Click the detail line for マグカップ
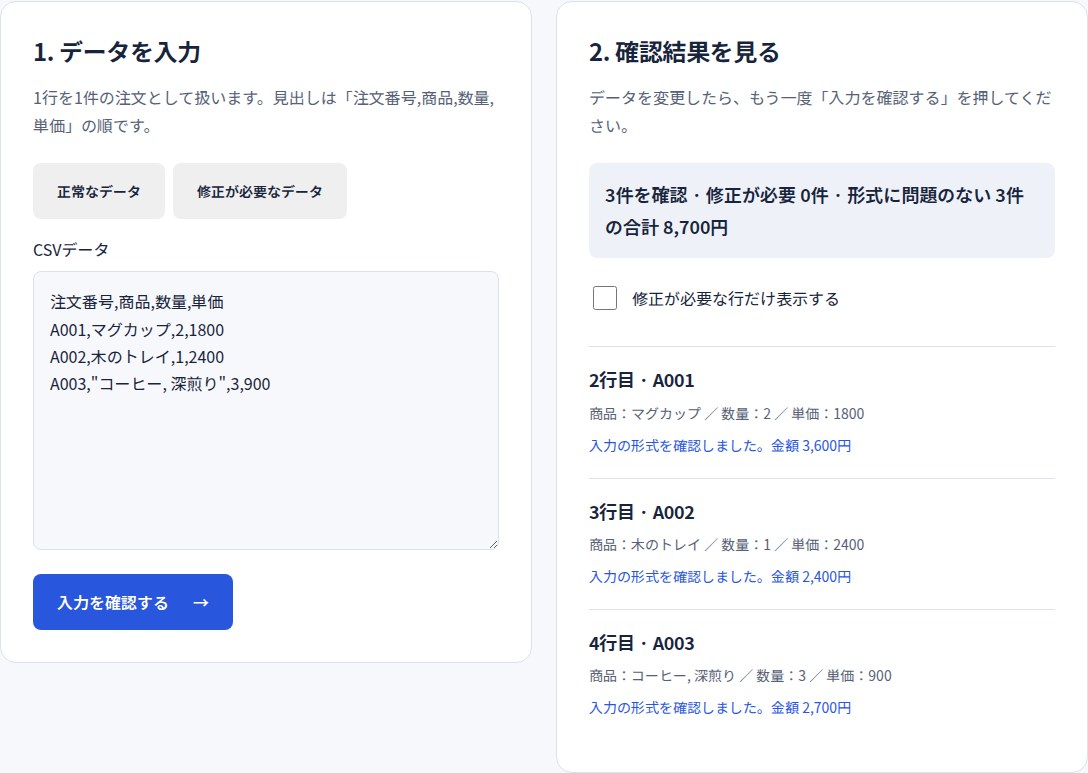Image resolution: width=1088 pixels, height=773 pixels. point(726,414)
